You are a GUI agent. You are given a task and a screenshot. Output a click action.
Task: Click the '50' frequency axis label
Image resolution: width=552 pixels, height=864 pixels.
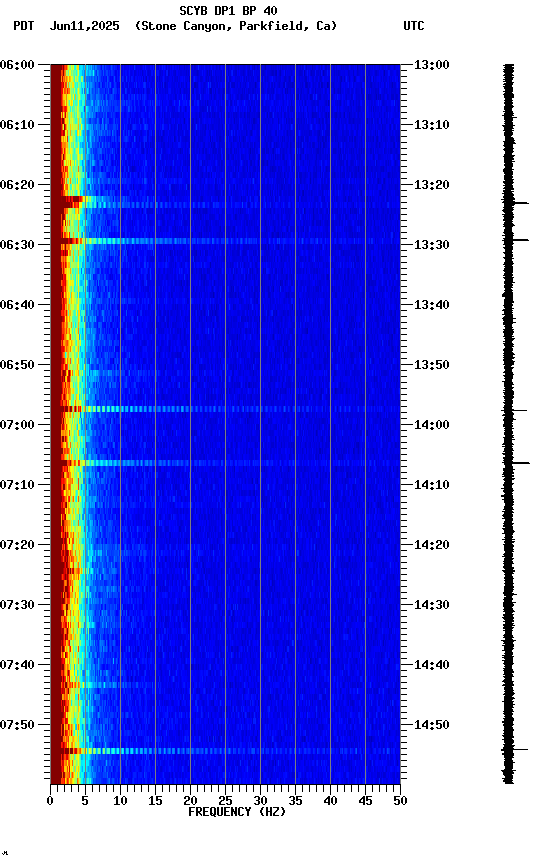(400, 801)
